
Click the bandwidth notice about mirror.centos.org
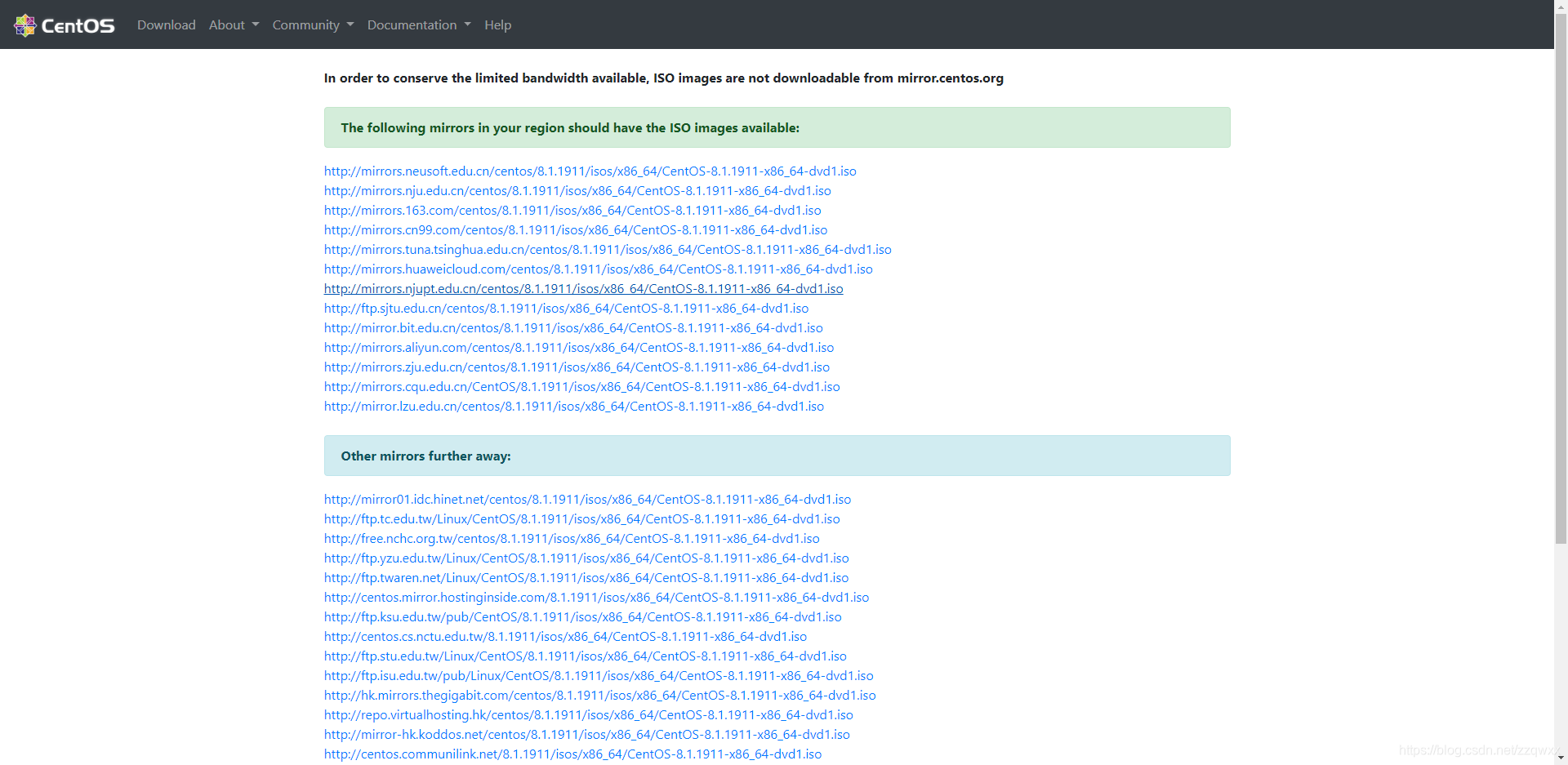663,78
